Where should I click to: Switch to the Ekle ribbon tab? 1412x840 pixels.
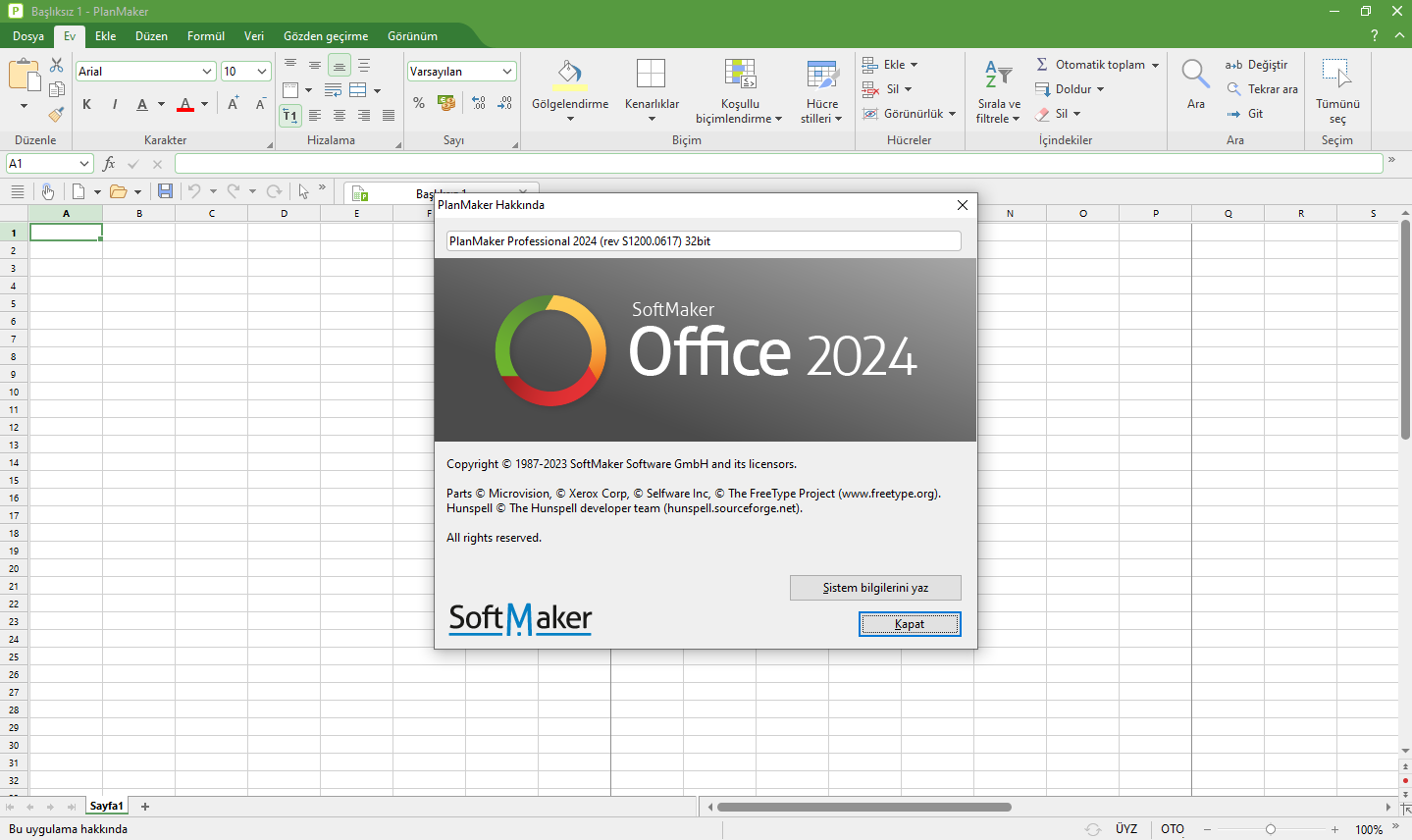tap(106, 36)
